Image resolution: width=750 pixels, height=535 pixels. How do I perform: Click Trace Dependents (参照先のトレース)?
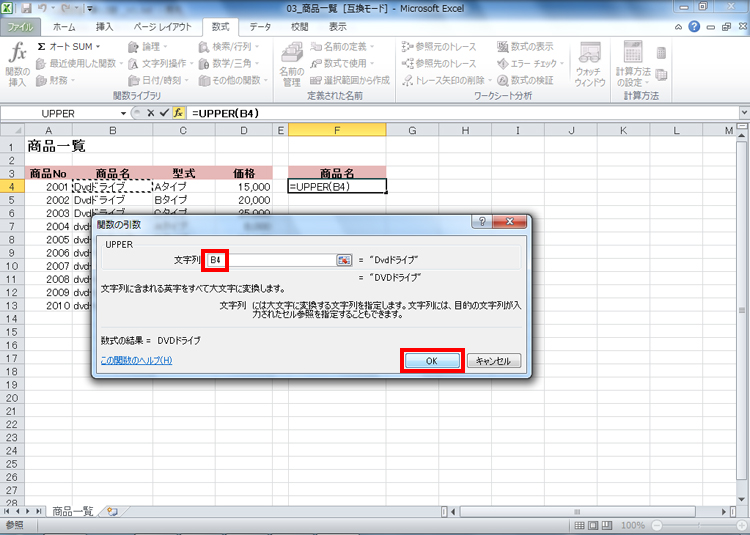tap(439, 63)
